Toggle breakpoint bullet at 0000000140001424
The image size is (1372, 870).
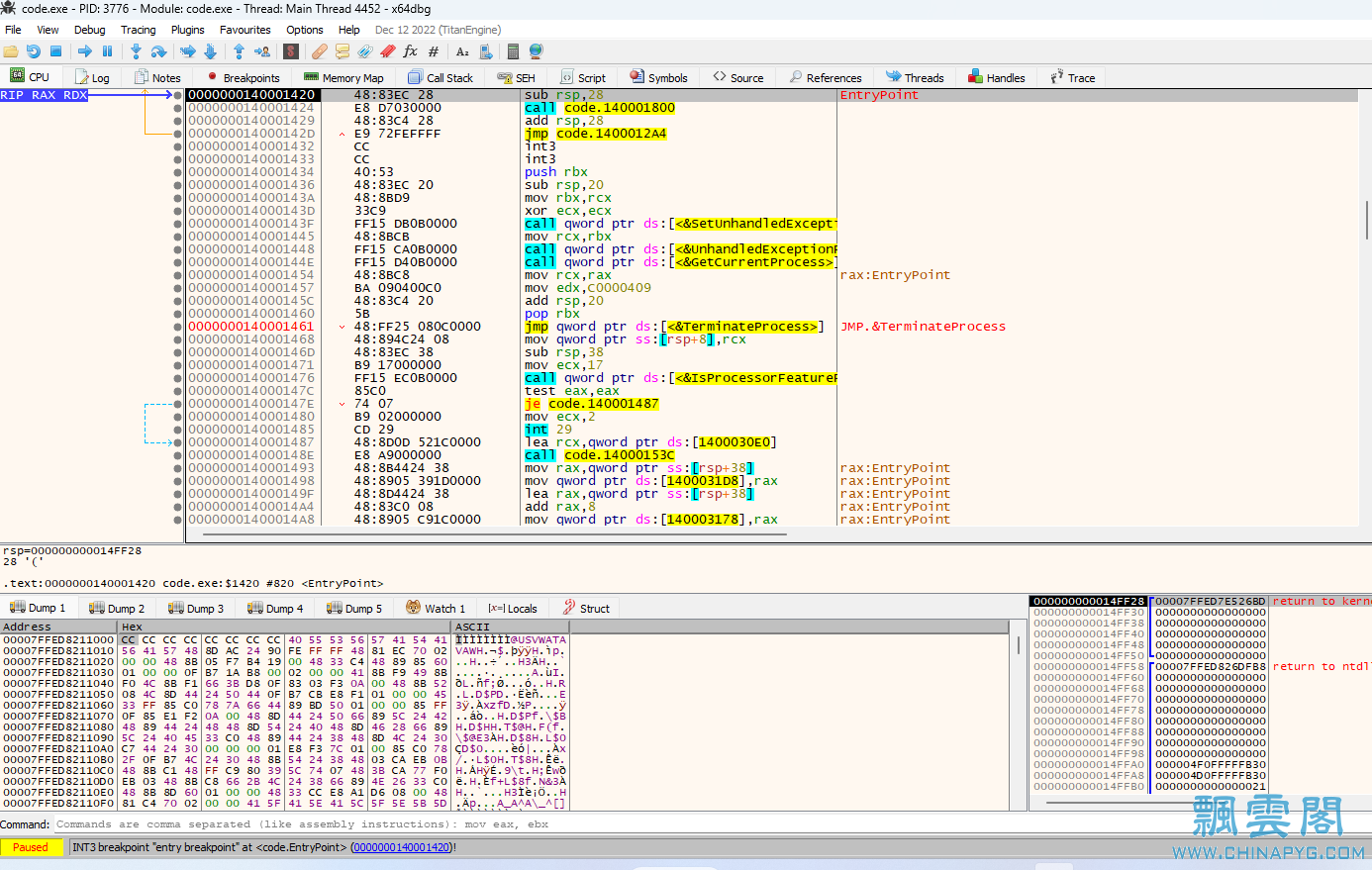pyautogui.click(x=178, y=108)
